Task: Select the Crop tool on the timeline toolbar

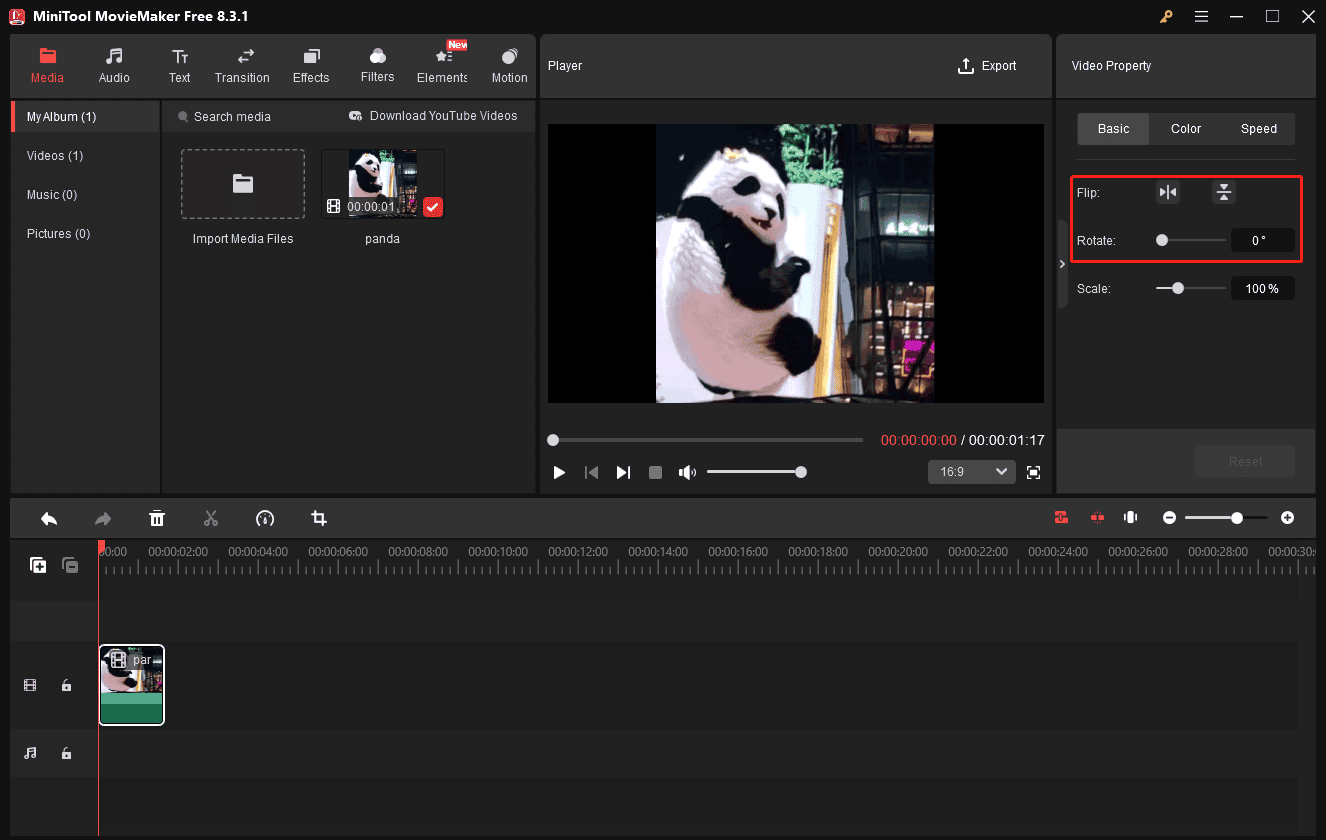Action: click(x=318, y=518)
